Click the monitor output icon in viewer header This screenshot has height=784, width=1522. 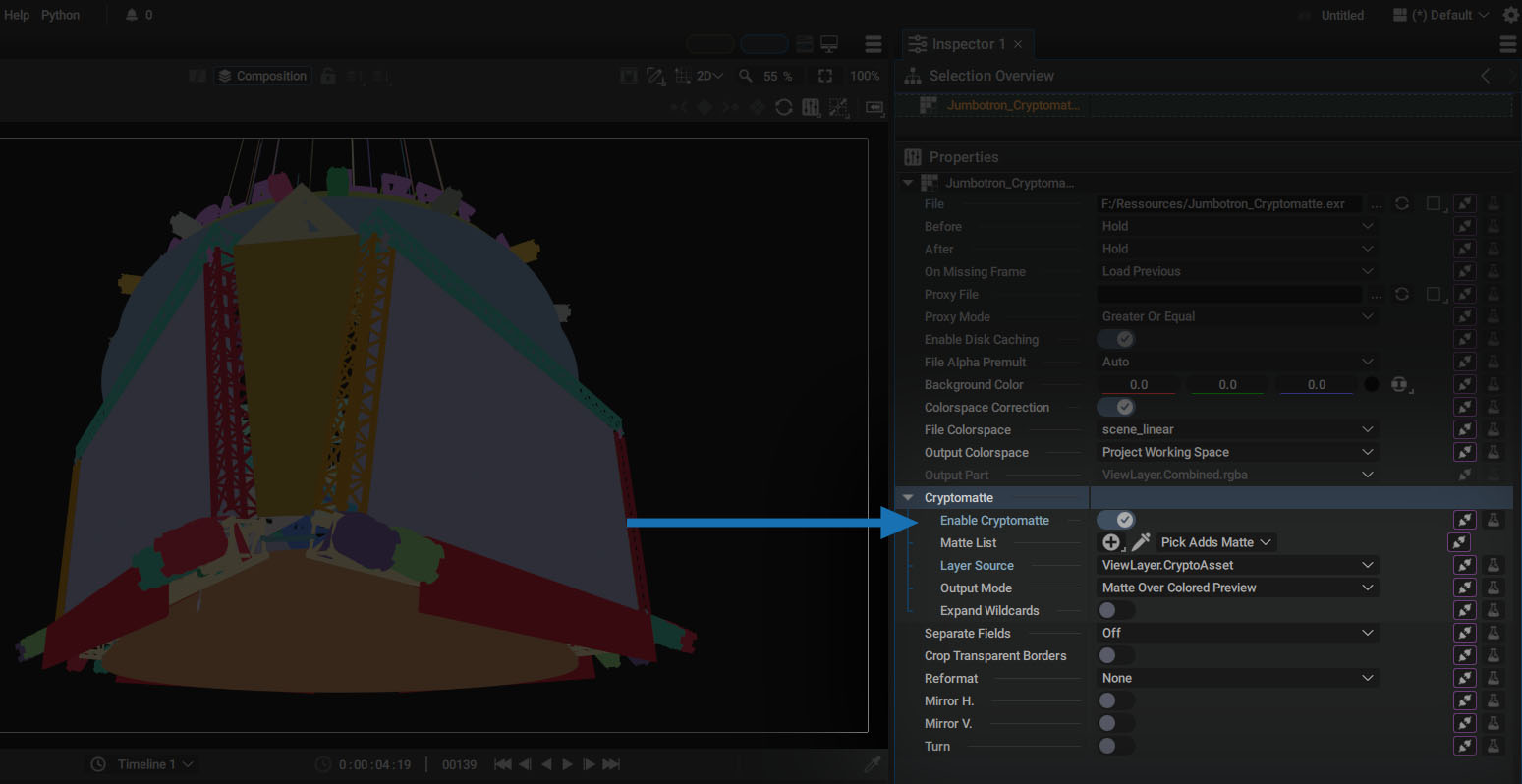[829, 44]
